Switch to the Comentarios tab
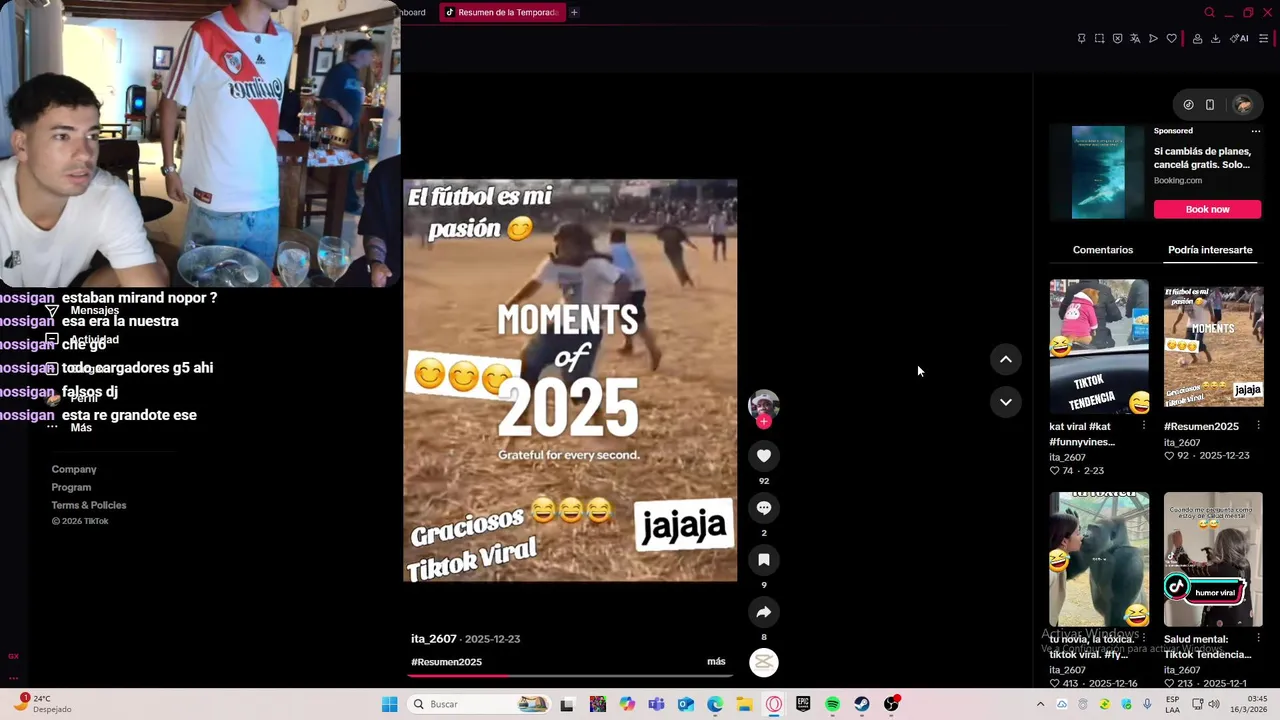 pyautogui.click(x=1103, y=250)
